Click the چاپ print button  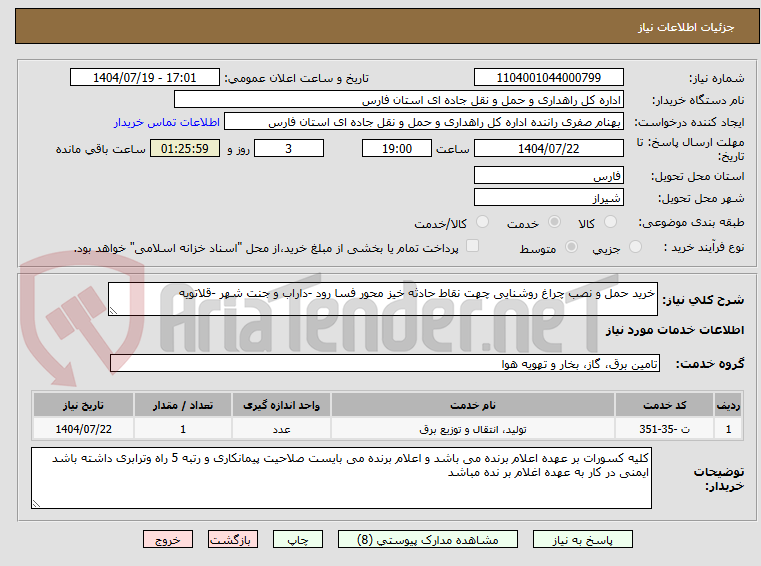point(298,539)
